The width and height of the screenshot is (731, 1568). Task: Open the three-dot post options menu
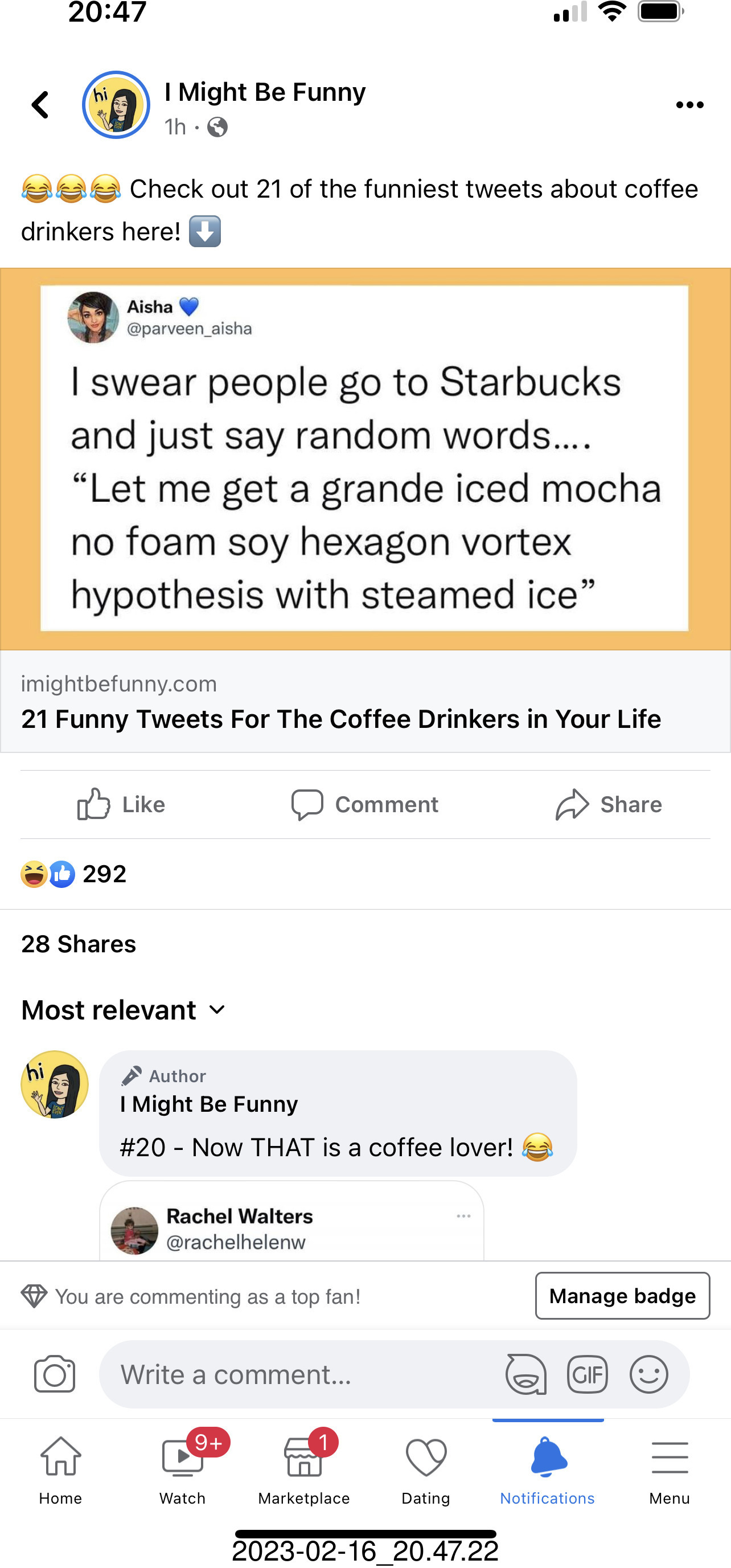click(x=689, y=105)
